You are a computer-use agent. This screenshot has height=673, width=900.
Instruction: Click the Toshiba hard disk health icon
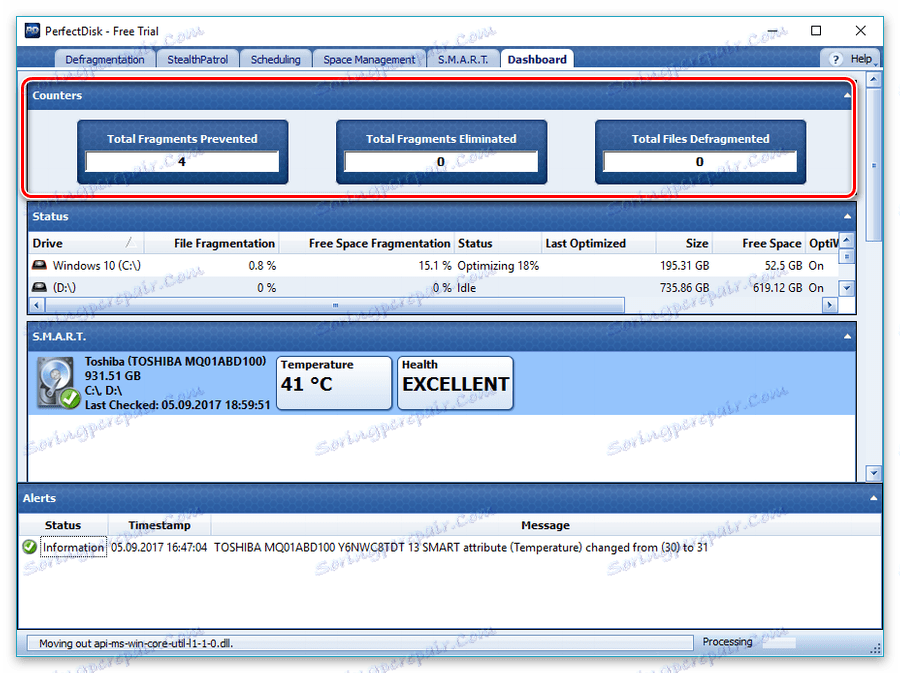[x=57, y=383]
